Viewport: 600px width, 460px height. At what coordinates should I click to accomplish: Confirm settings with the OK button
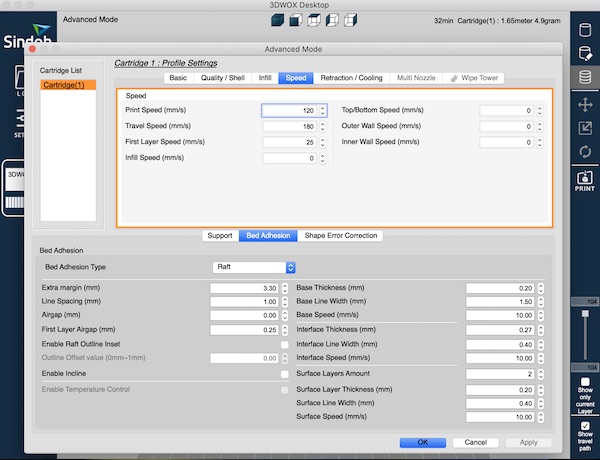(x=423, y=442)
